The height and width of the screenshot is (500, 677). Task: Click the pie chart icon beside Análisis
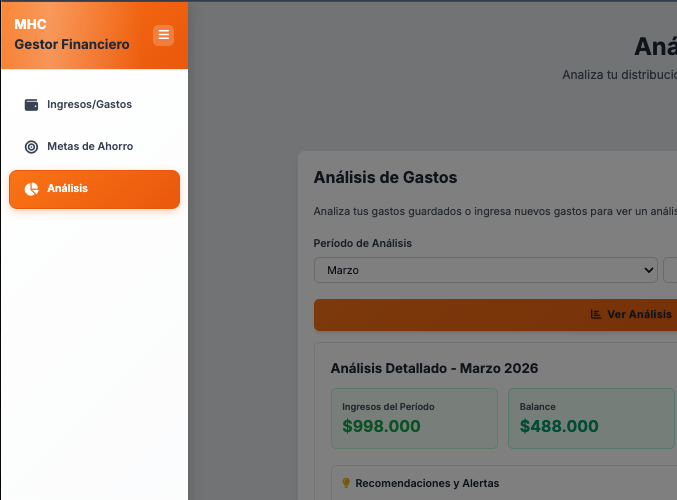tap(31, 189)
